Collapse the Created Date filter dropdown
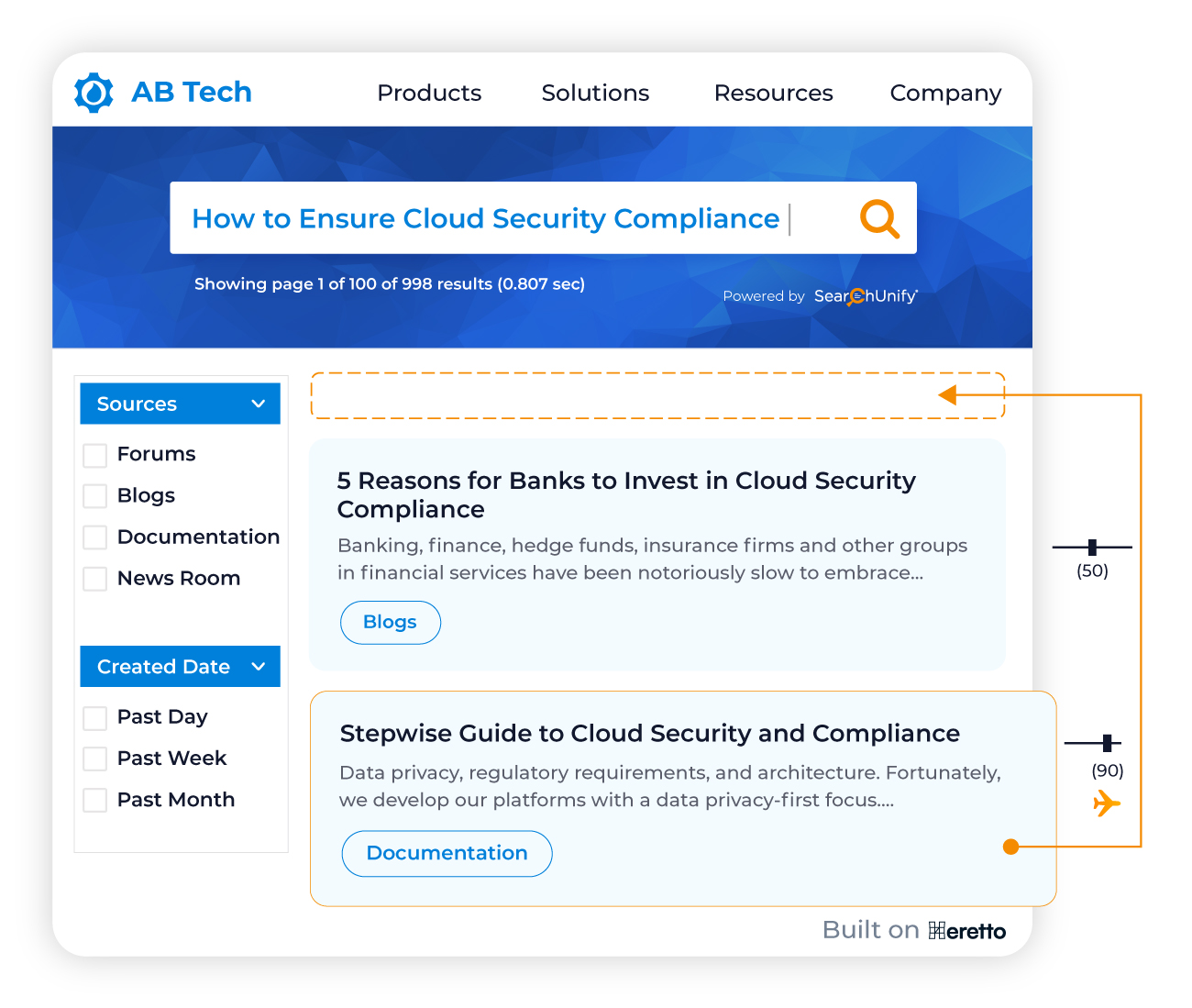Image resolution: width=1192 pixels, height=1008 pixels. tap(180, 667)
